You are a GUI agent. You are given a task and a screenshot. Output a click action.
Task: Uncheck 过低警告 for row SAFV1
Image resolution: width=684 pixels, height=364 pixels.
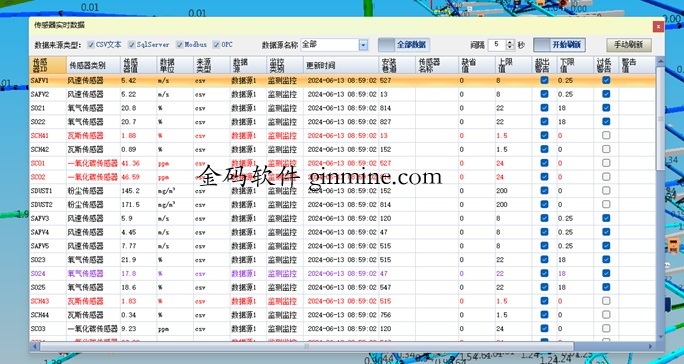[606, 80]
